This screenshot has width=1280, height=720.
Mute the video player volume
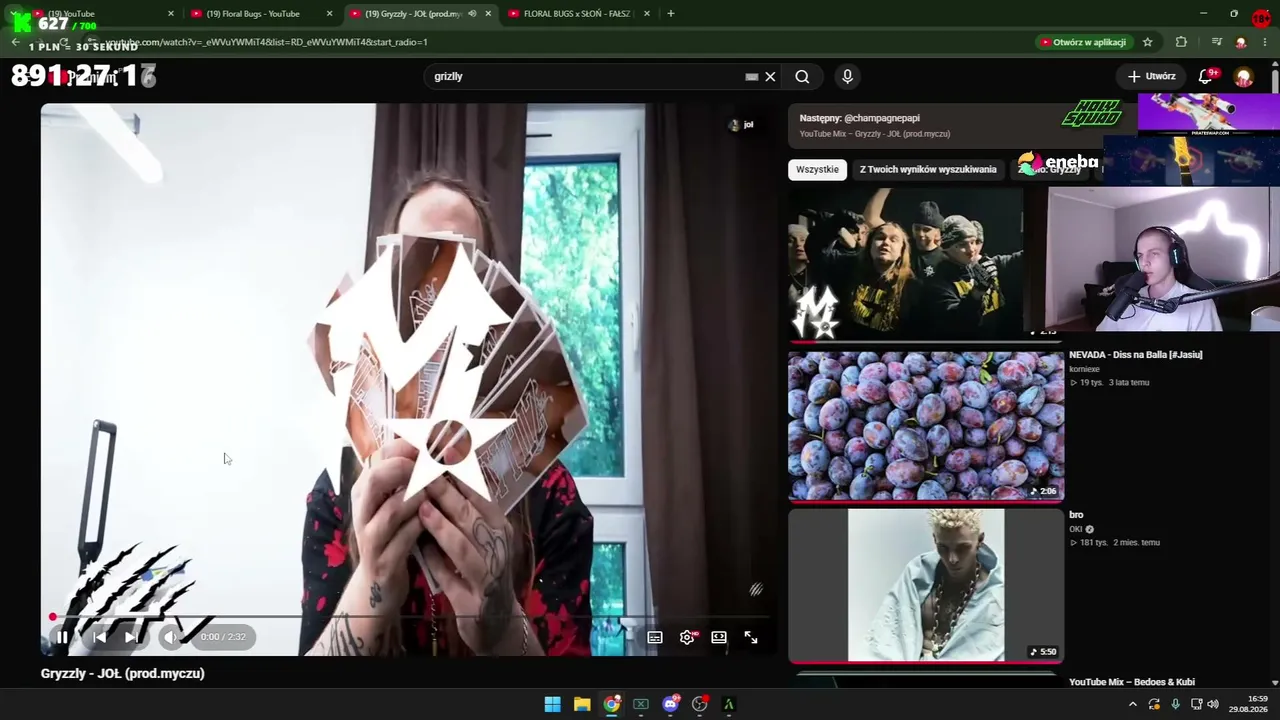(170, 637)
